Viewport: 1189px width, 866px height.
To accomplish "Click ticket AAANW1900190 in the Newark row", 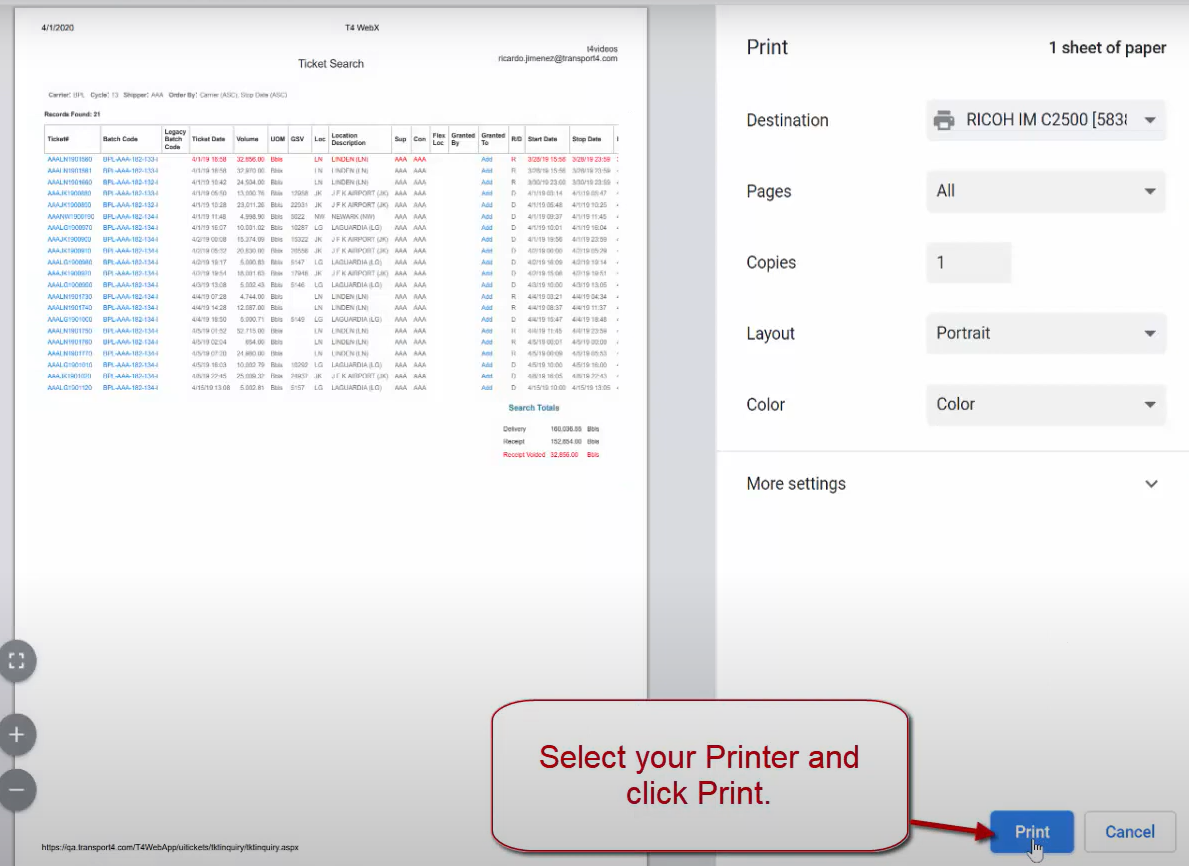I will click(x=70, y=216).
